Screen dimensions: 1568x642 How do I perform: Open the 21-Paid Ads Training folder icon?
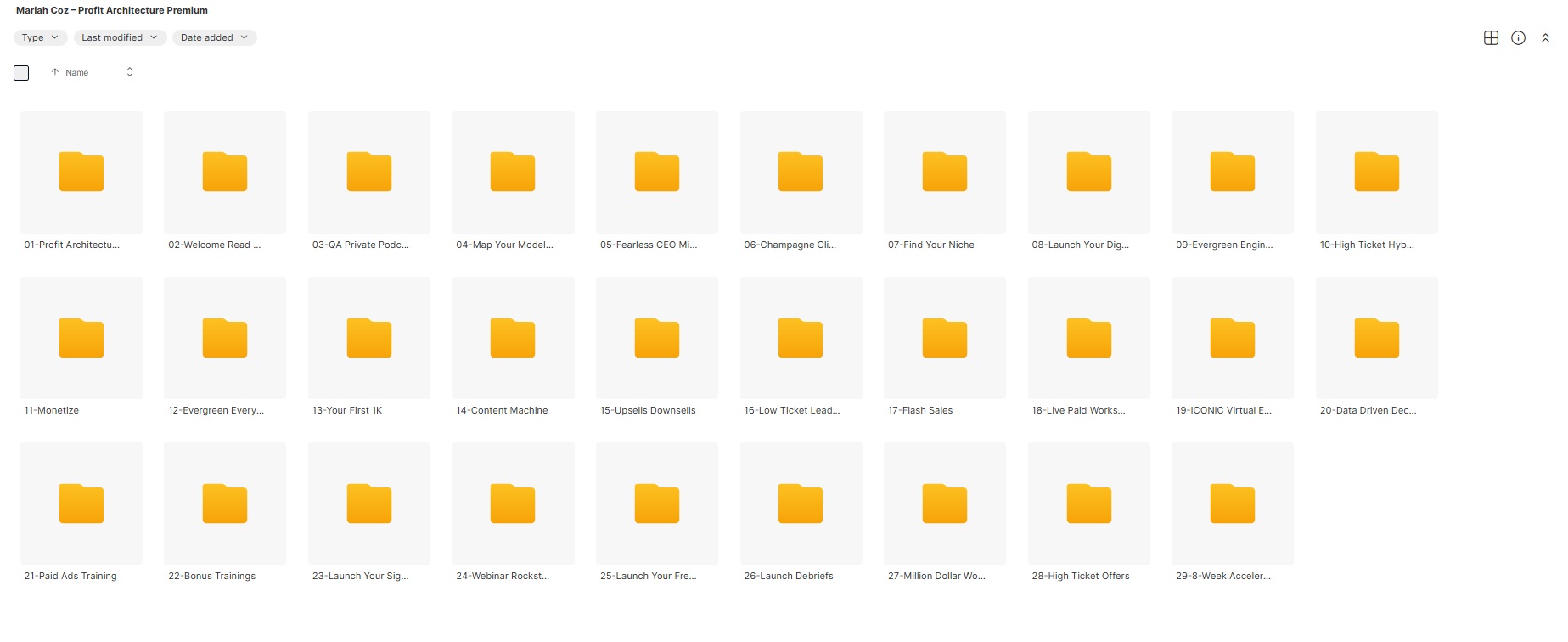tap(81, 504)
